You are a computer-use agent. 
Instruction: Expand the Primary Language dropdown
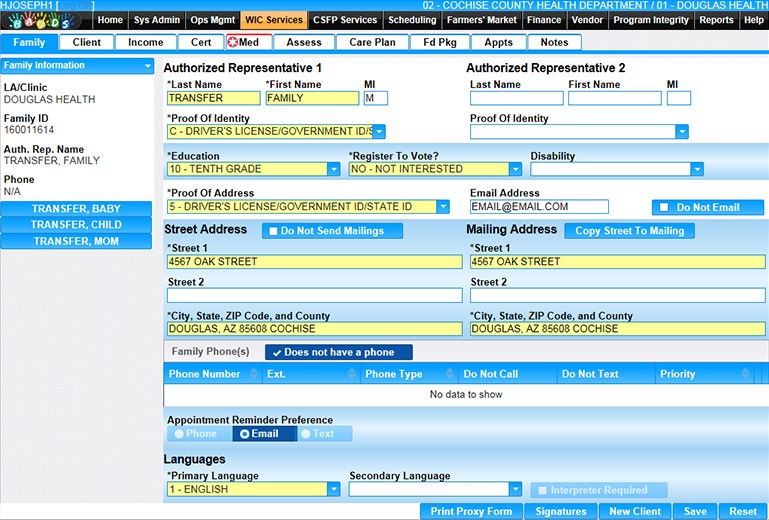[333, 490]
